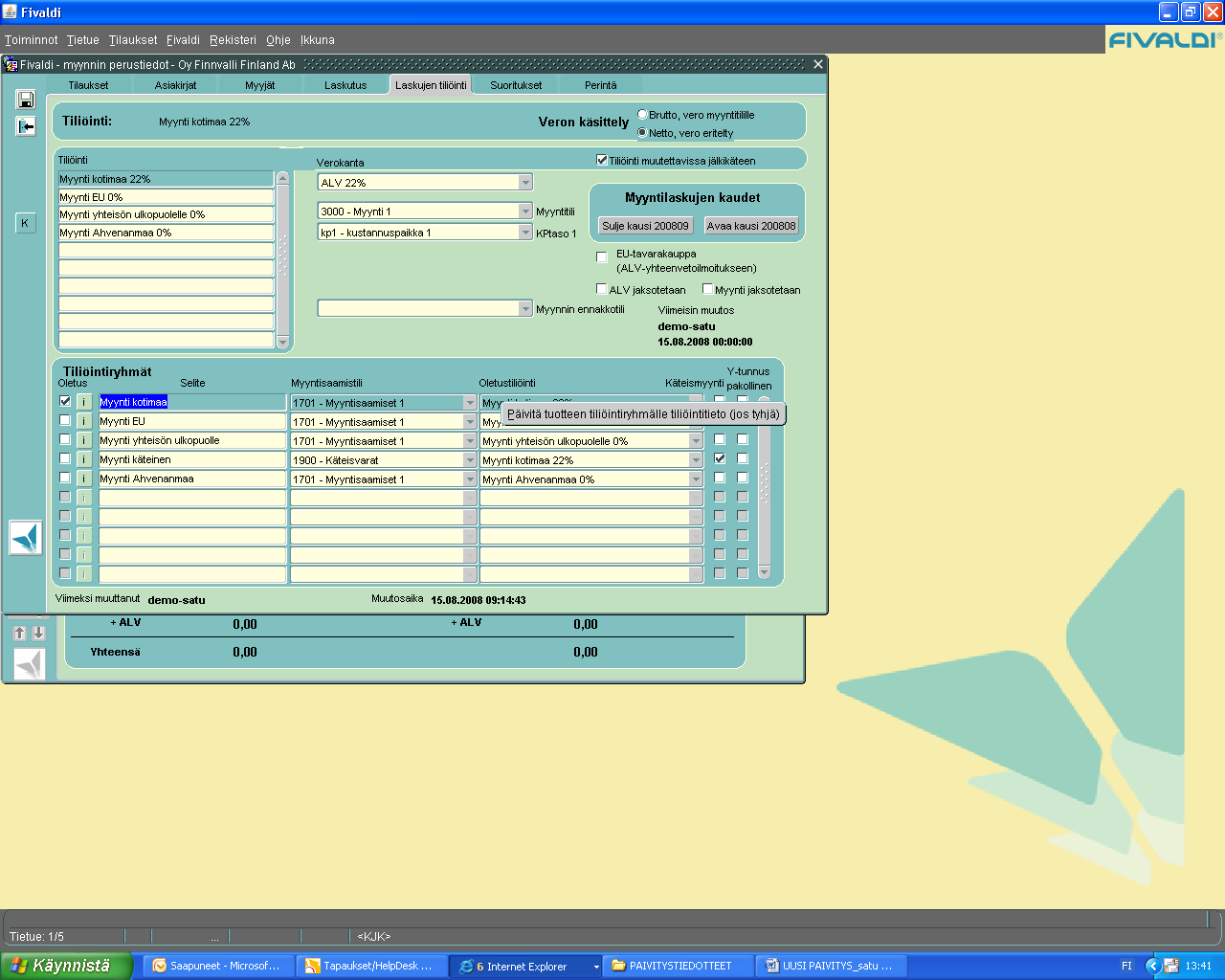Open info button for Myynti käteinen row
Image resolution: width=1225 pixels, height=980 pixels.
(x=84, y=459)
